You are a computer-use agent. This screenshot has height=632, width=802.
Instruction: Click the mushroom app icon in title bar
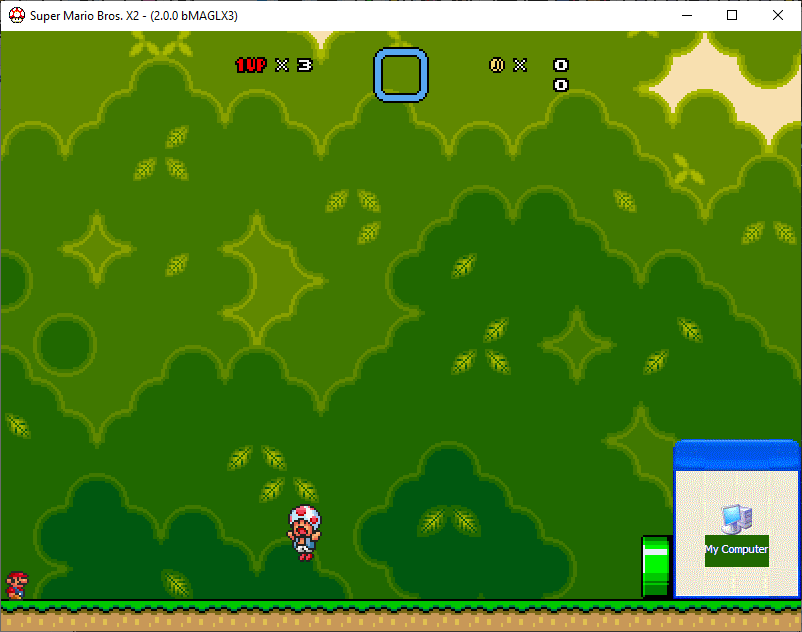click(17, 15)
